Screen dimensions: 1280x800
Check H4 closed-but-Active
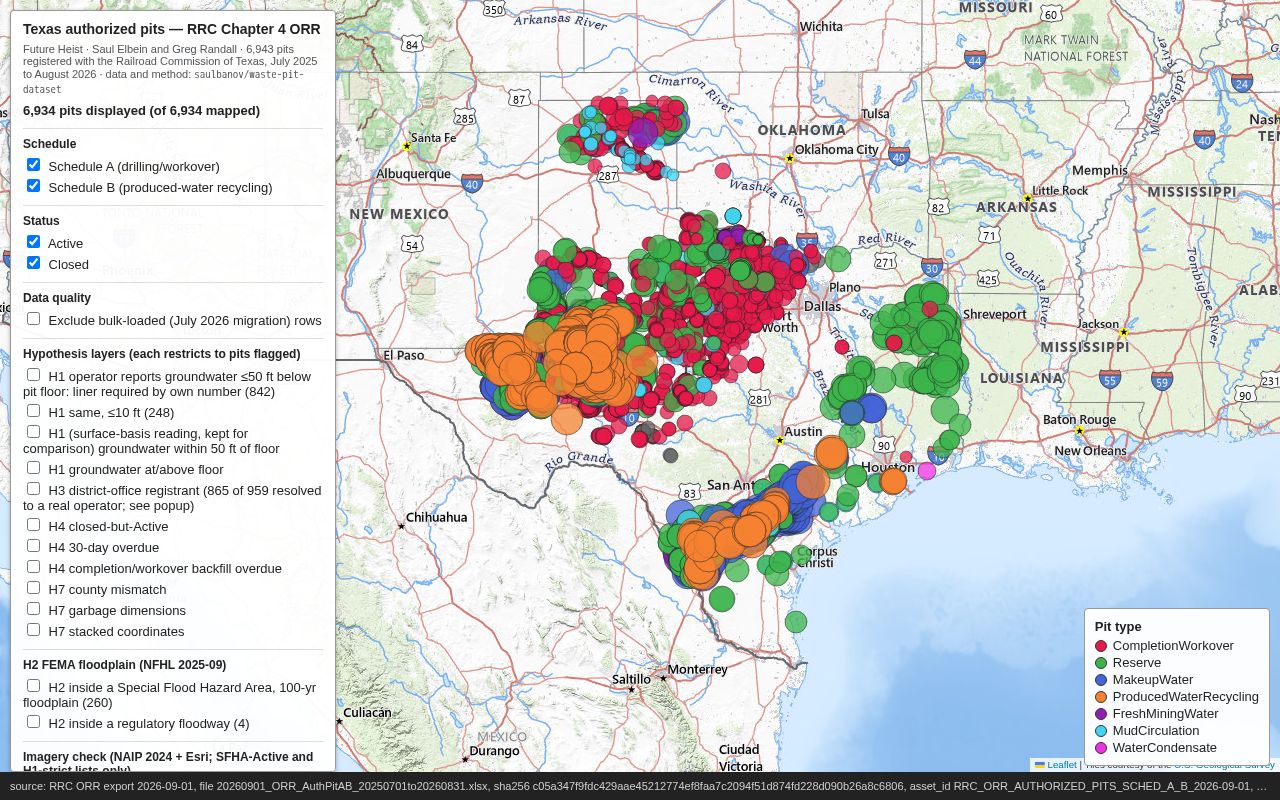(34, 524)
